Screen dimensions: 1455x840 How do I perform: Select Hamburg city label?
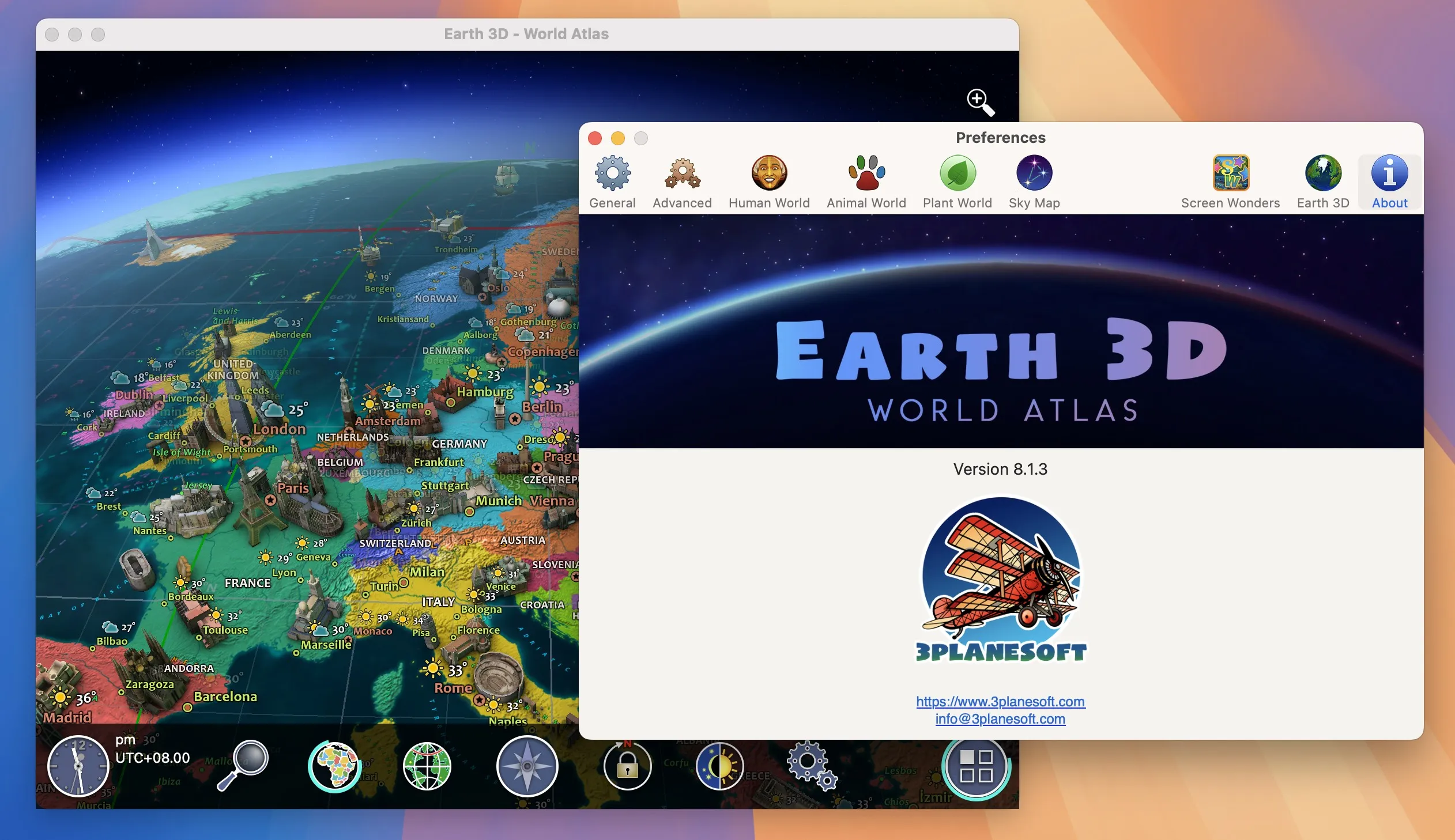click(485, 392)
